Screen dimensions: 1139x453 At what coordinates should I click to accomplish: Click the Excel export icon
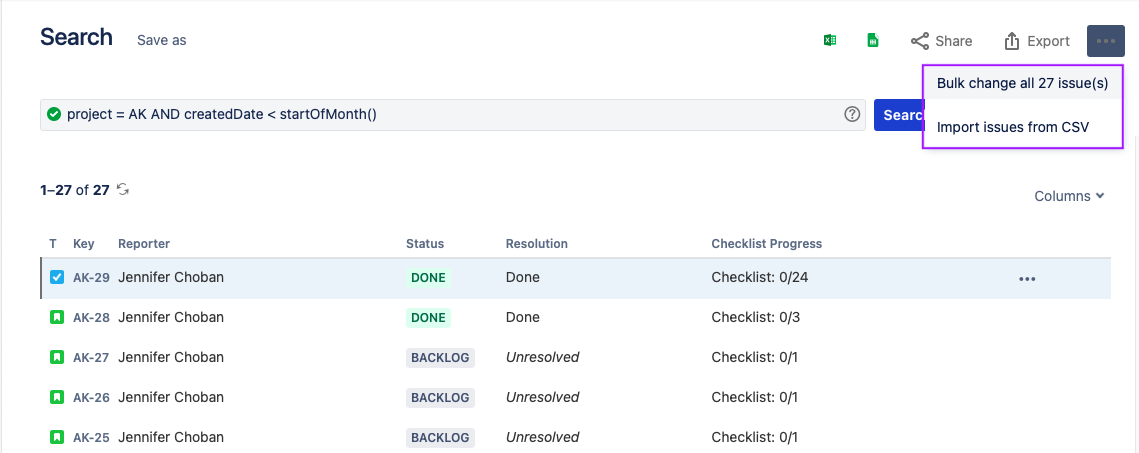[x=829, y=41]
